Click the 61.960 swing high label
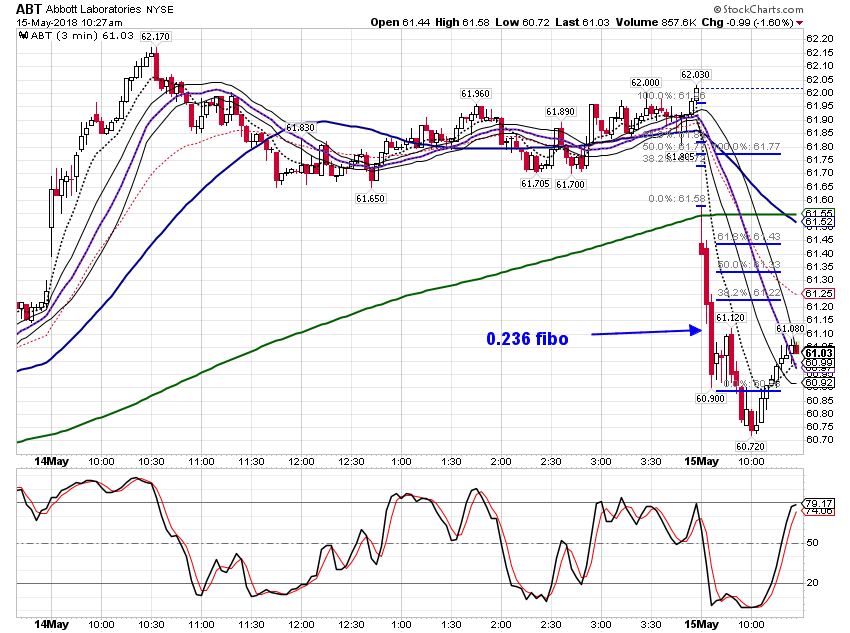This screenshot has width=850, height=633. click(475, 94)
